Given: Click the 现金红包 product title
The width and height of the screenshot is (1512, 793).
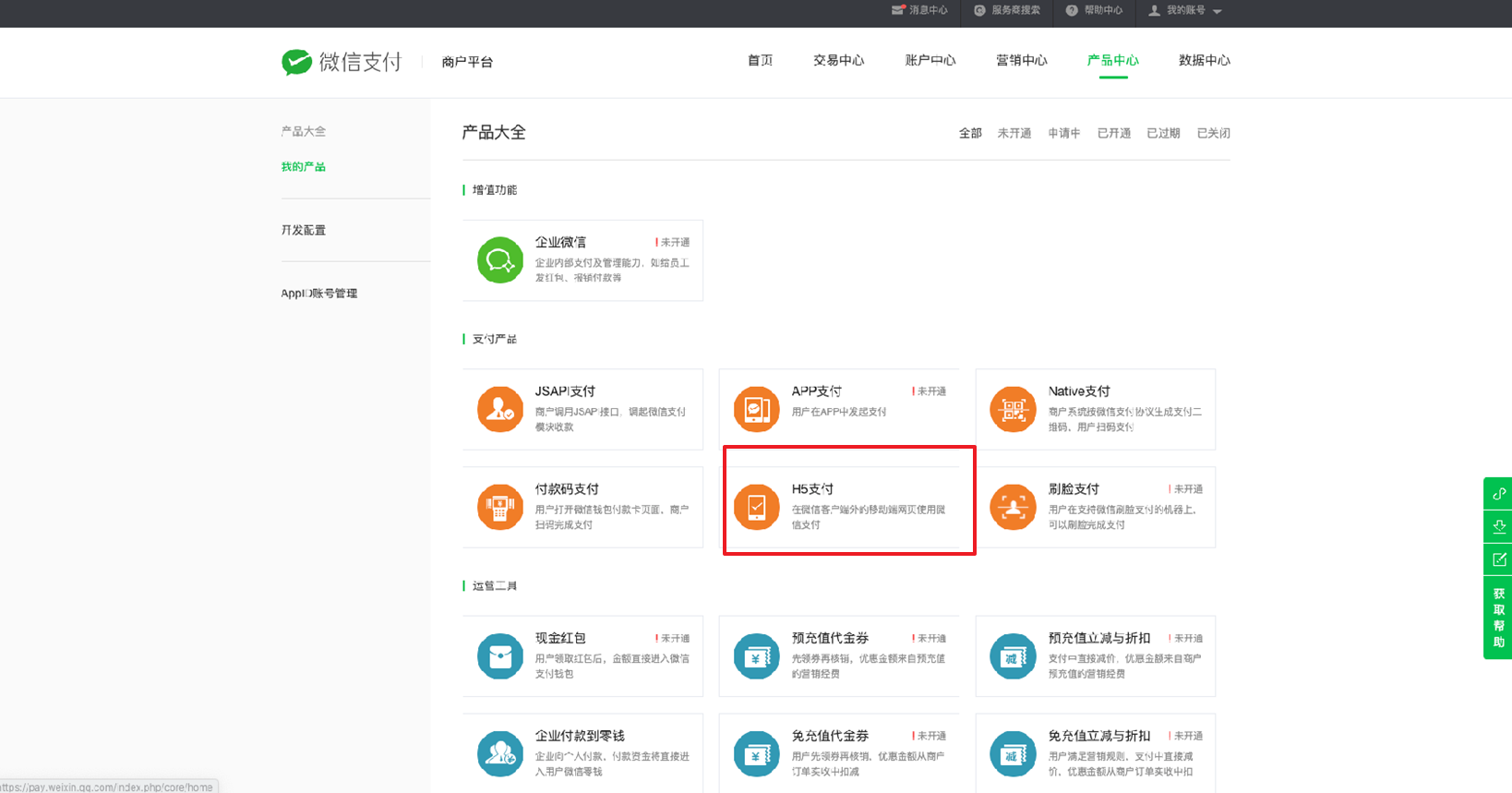Looking at the screenshot, I should tap(560, 638).
